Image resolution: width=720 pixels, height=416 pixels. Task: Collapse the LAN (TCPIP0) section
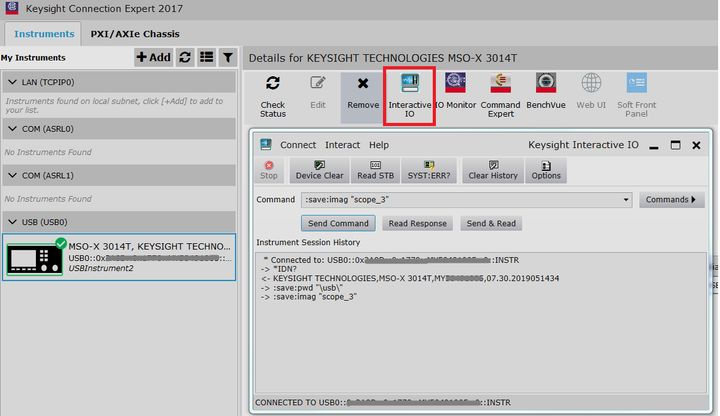pos(12,82)
